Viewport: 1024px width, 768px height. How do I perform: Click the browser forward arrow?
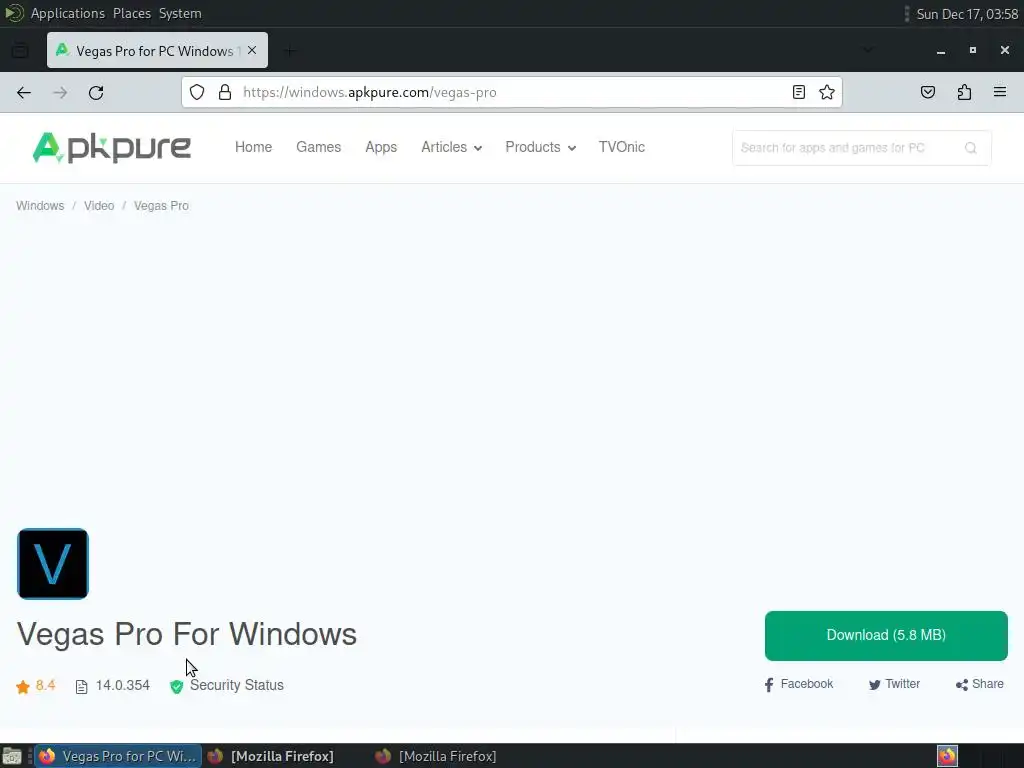[60, 93]
